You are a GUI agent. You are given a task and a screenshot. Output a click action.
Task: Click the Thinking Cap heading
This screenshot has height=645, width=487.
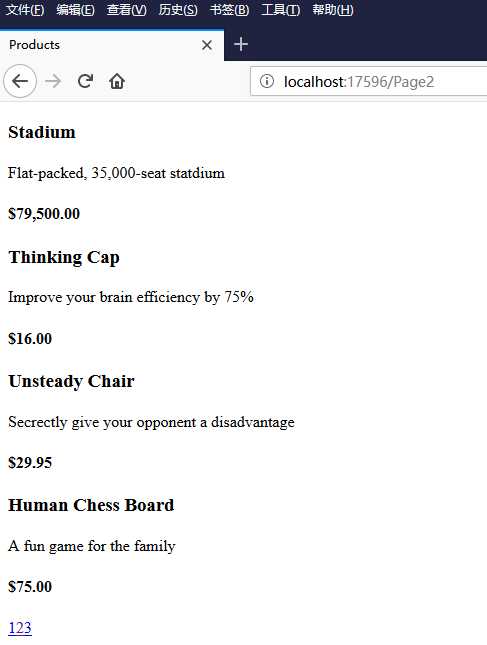pos(64,258)
